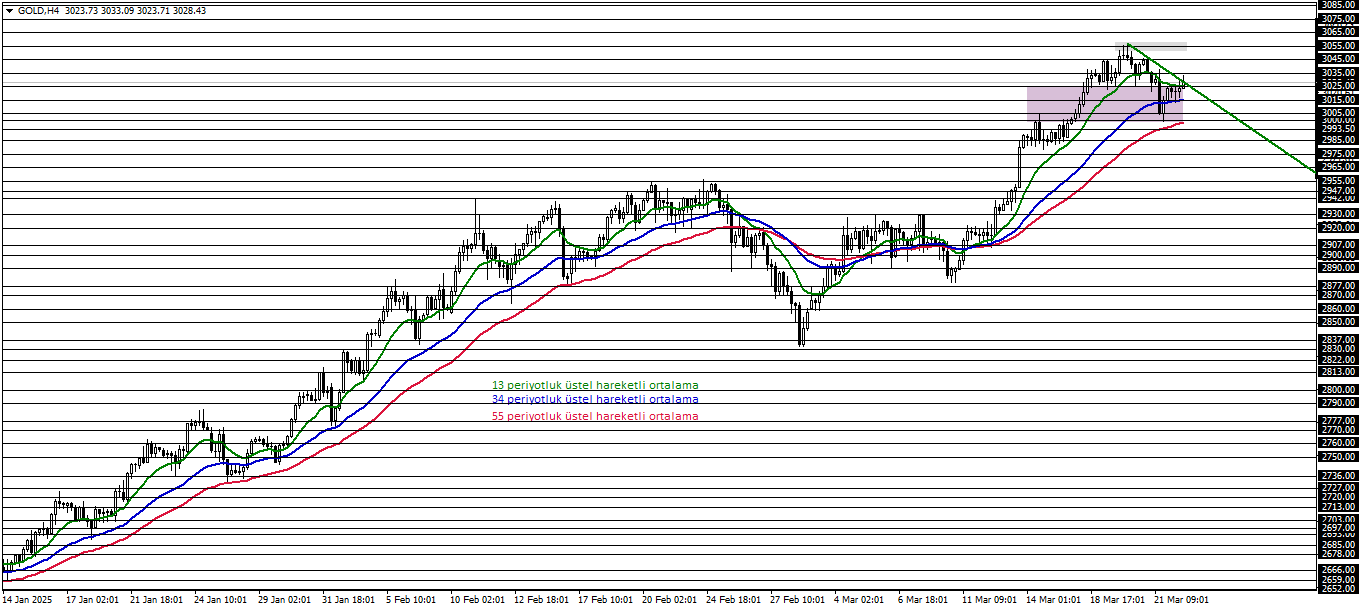Screen dimensions: 1362x611
Task: Click the 4 Mar 02:01 time label
Action: (x=859, y=600)
